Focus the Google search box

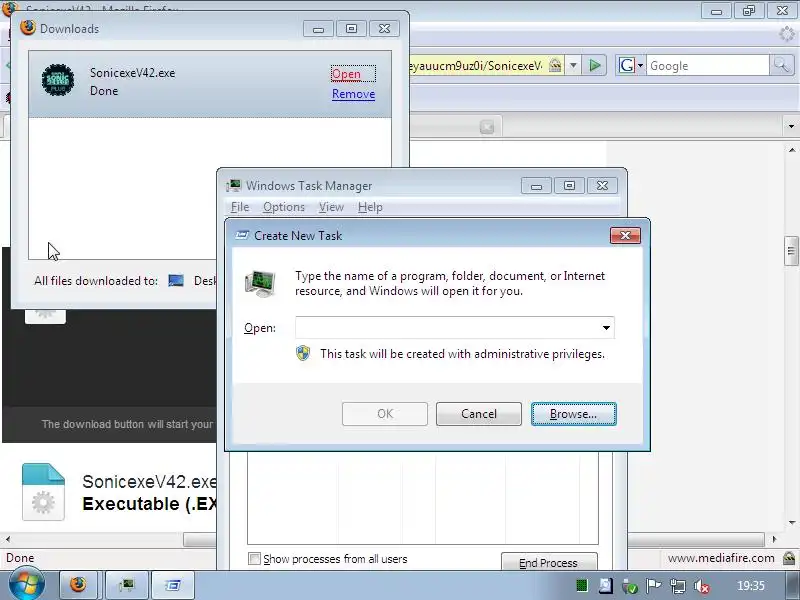[707, 66]
